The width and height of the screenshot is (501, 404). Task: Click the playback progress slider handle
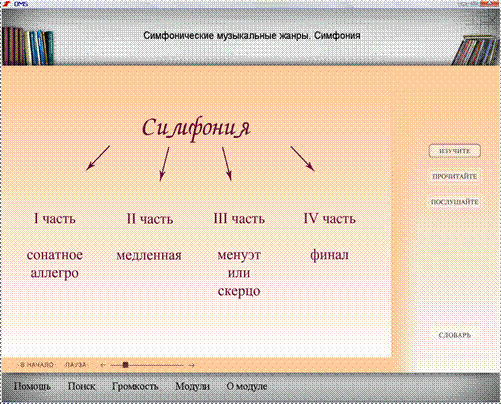[125, 365]
